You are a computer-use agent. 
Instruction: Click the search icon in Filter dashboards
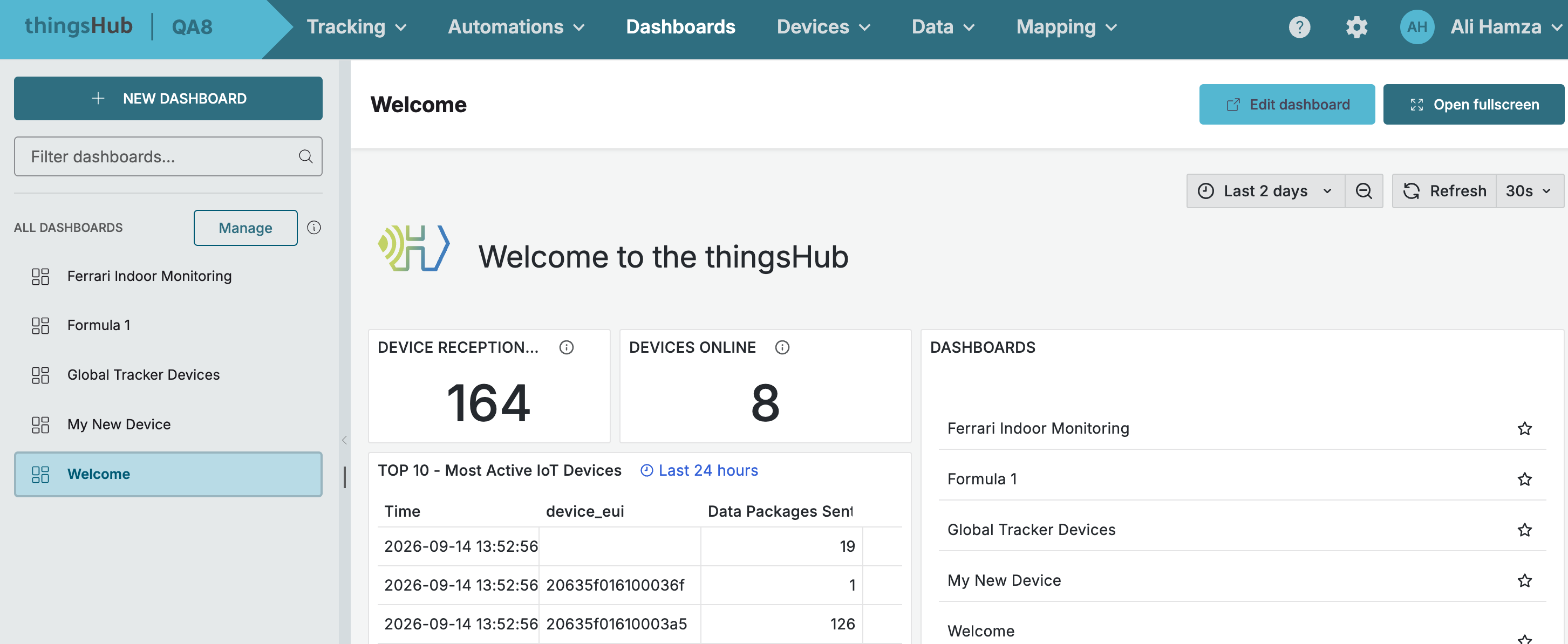305,156
